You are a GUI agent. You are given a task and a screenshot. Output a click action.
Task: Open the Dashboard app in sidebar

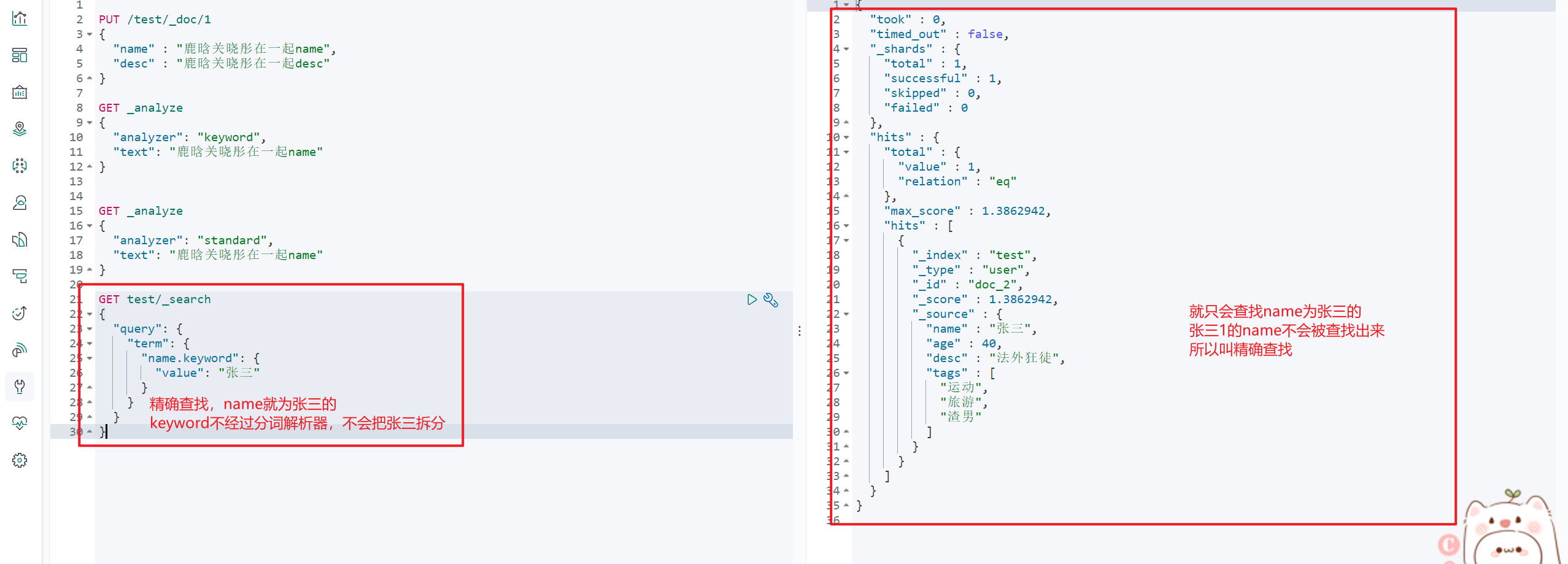pyautogui.click(x=20, y=55)
